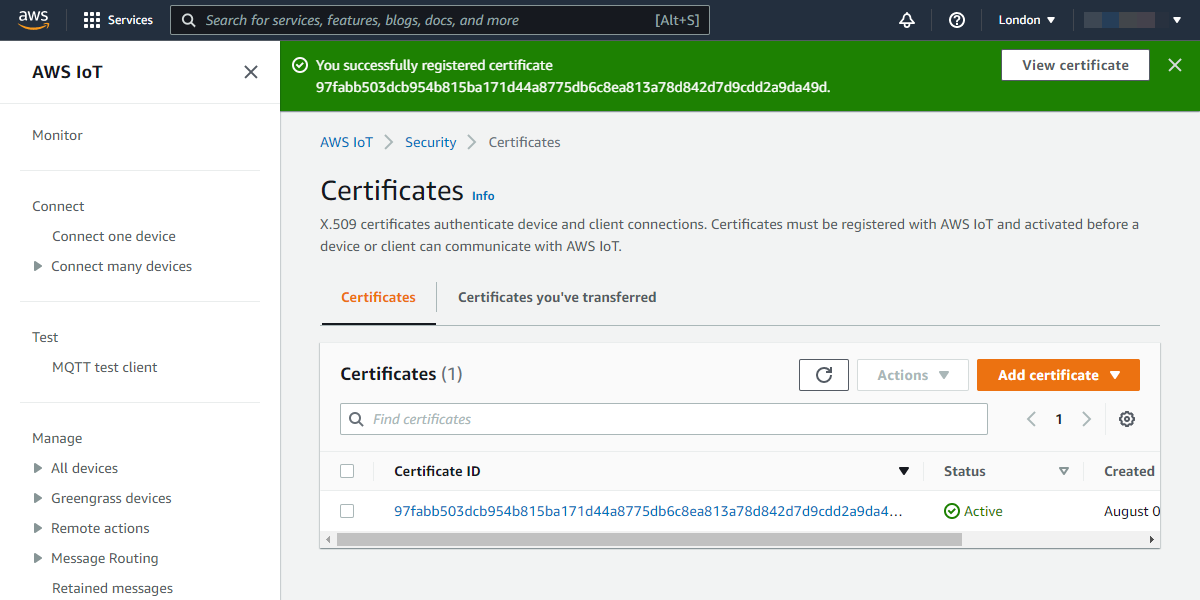Screen dimensions: 1200x600
Task: Click the Certificate ID column header
Action: tap(437, 471)
